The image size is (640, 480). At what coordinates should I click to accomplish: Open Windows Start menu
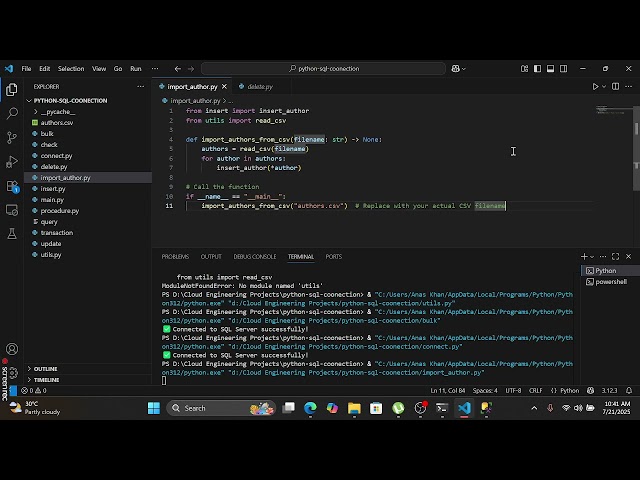(x=154, y=408)
